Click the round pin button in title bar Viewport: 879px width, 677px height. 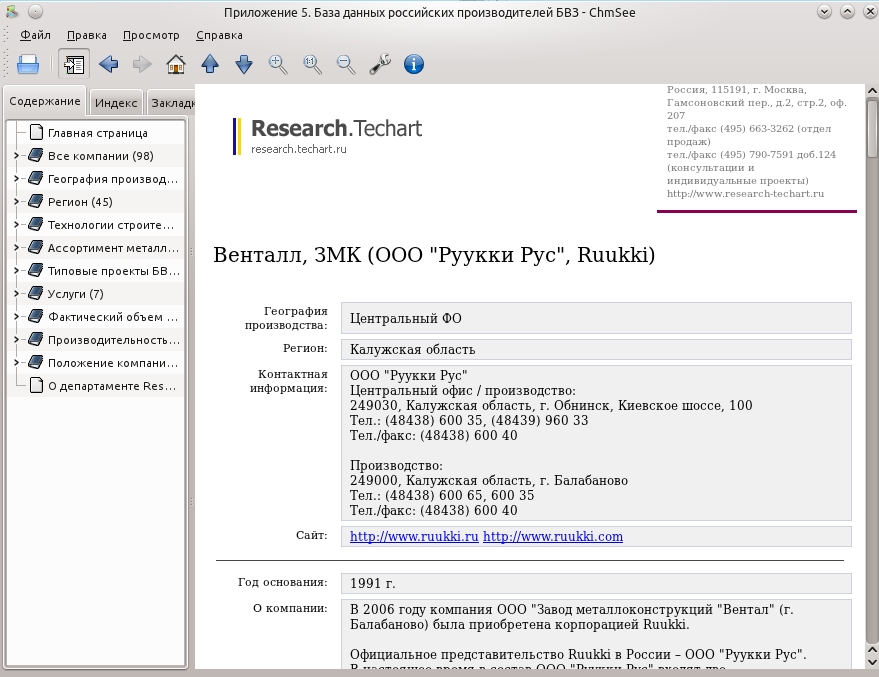[35, 11]
